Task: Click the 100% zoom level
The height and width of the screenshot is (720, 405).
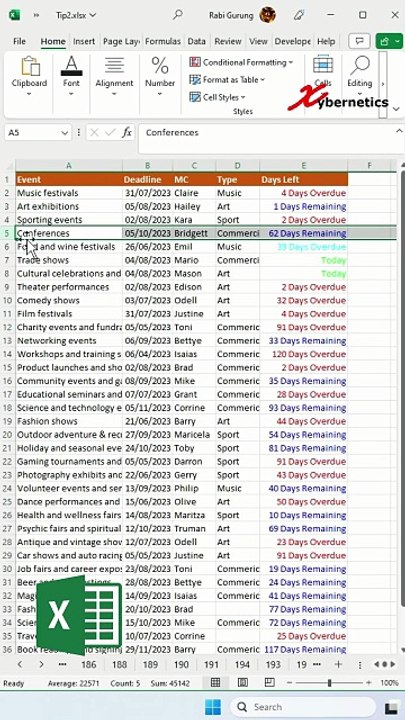Action: (x=389, y=683)
